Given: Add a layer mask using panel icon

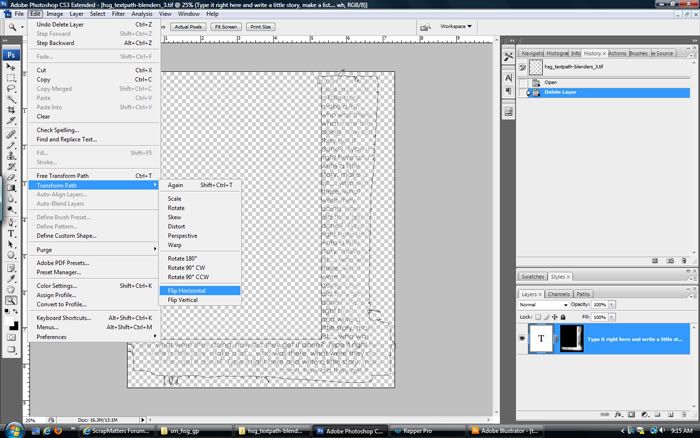Looking at the screenshot, I should 630,413.
